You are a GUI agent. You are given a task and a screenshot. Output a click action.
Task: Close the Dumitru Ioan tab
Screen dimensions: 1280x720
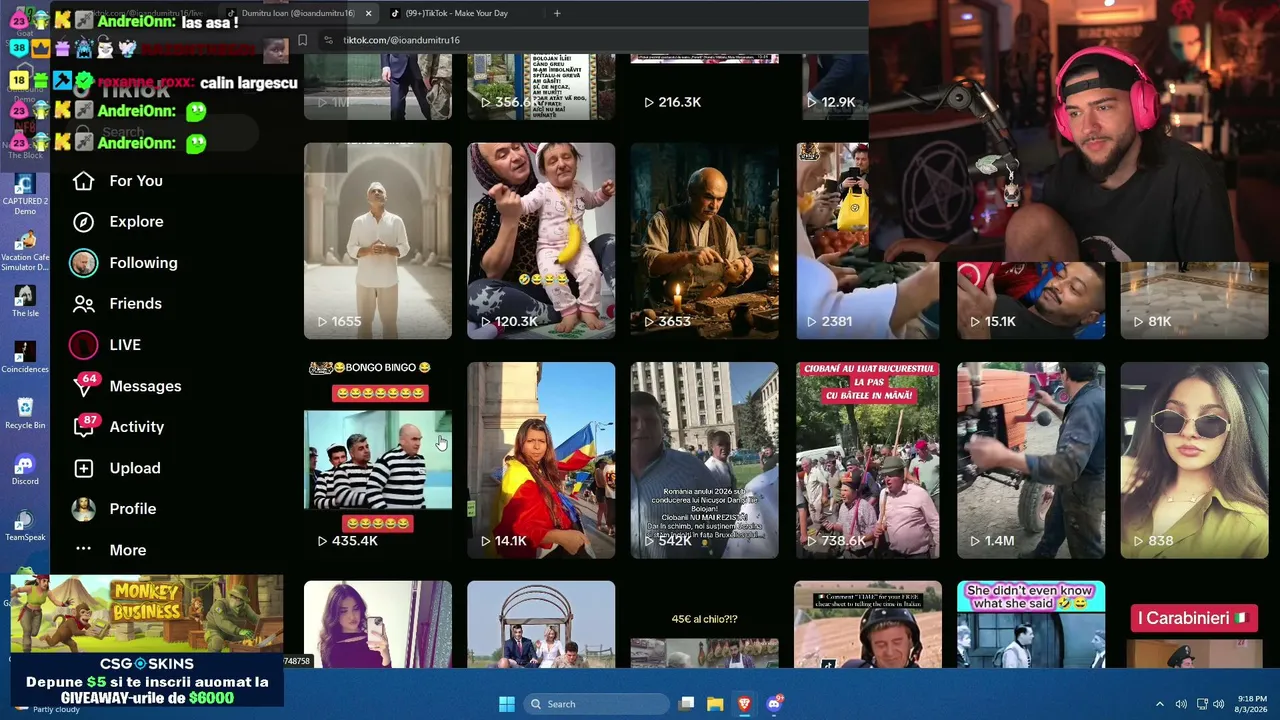click(368, 13)
